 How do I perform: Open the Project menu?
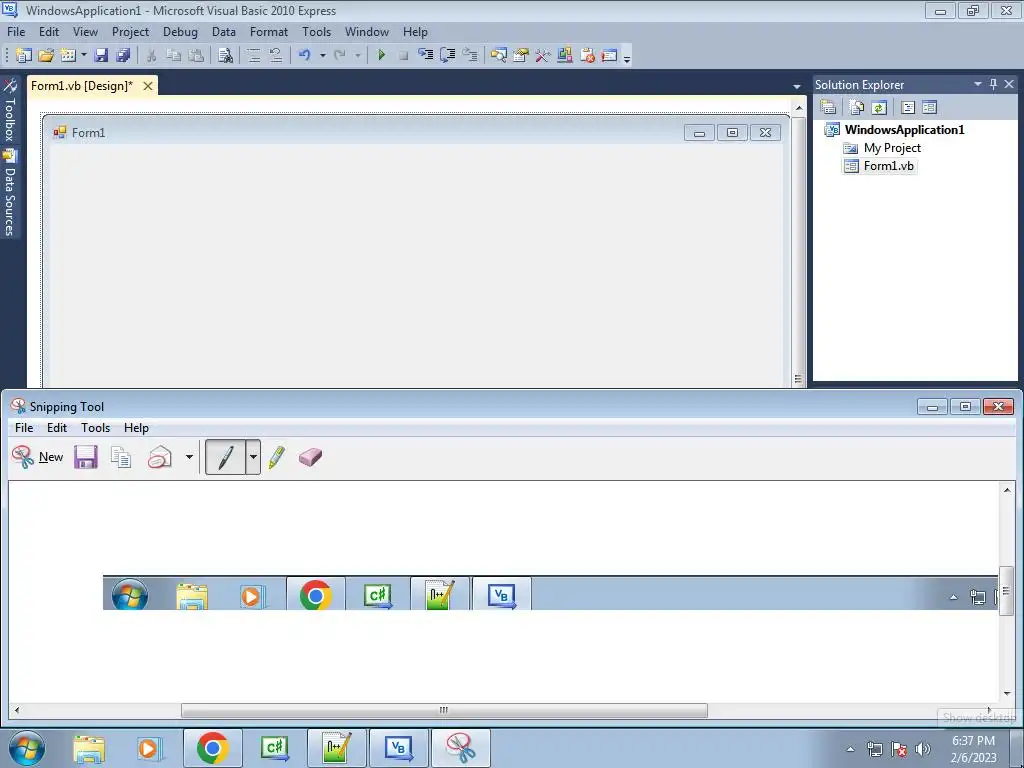pyautogui.click(x=130, y=31)
